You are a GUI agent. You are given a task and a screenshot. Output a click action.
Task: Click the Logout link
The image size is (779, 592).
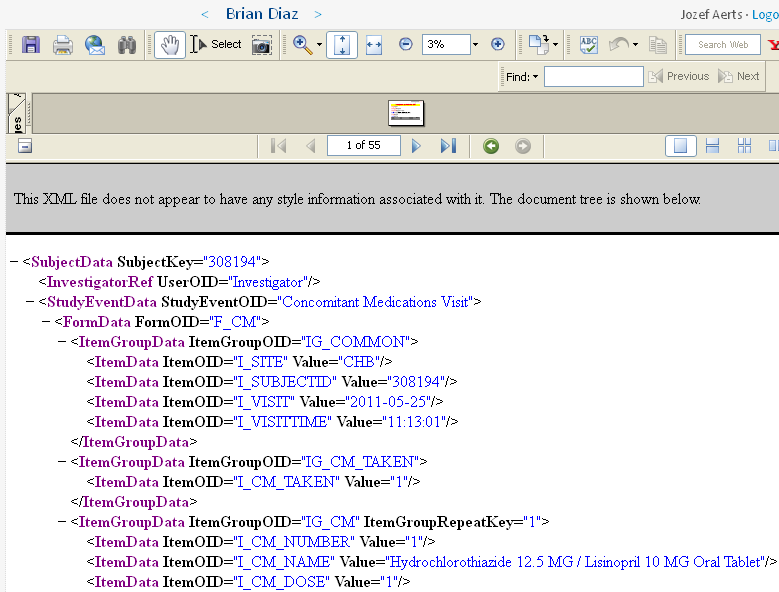(x=766, y=15)
